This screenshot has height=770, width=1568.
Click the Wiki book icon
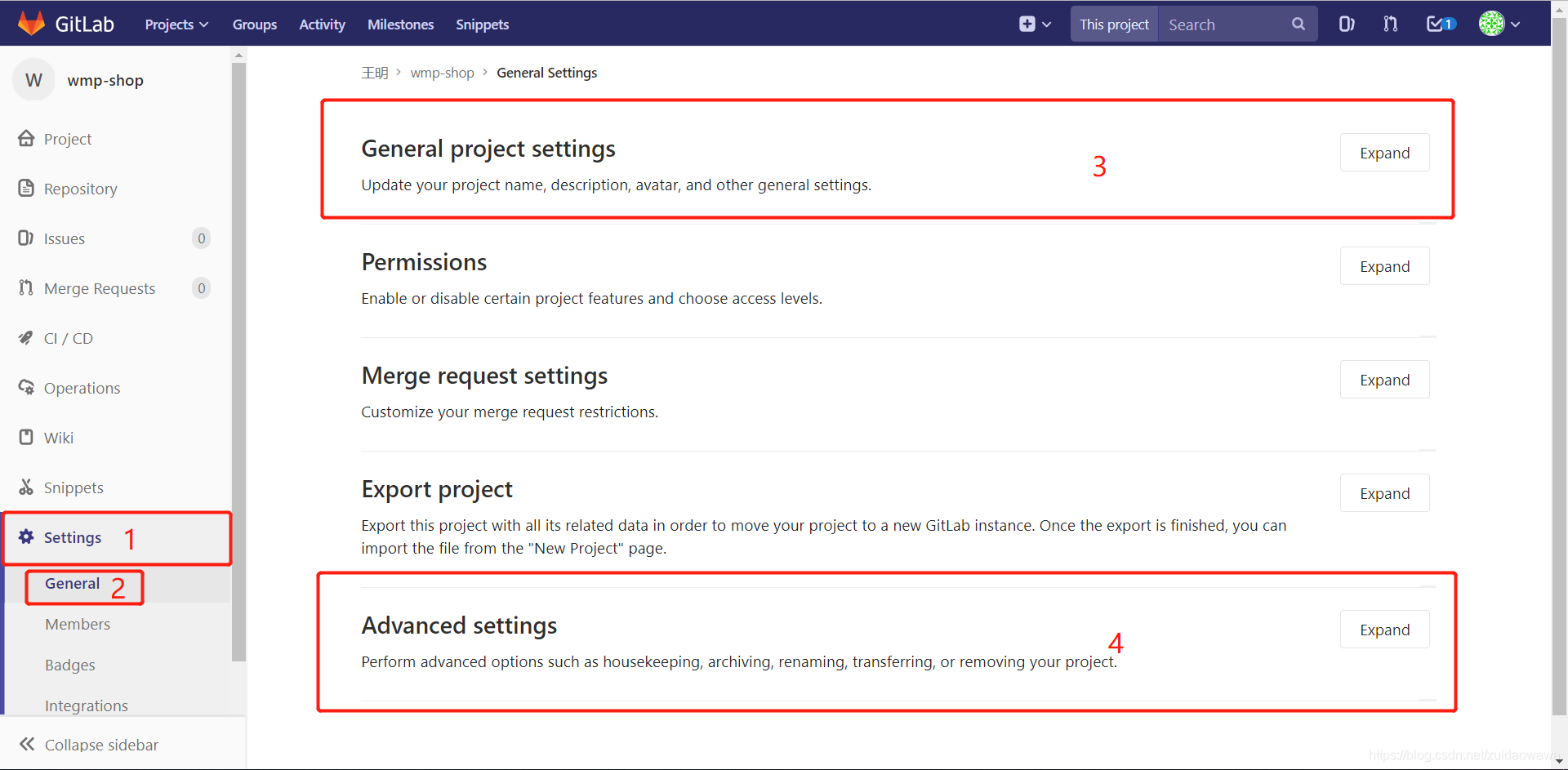26,437
